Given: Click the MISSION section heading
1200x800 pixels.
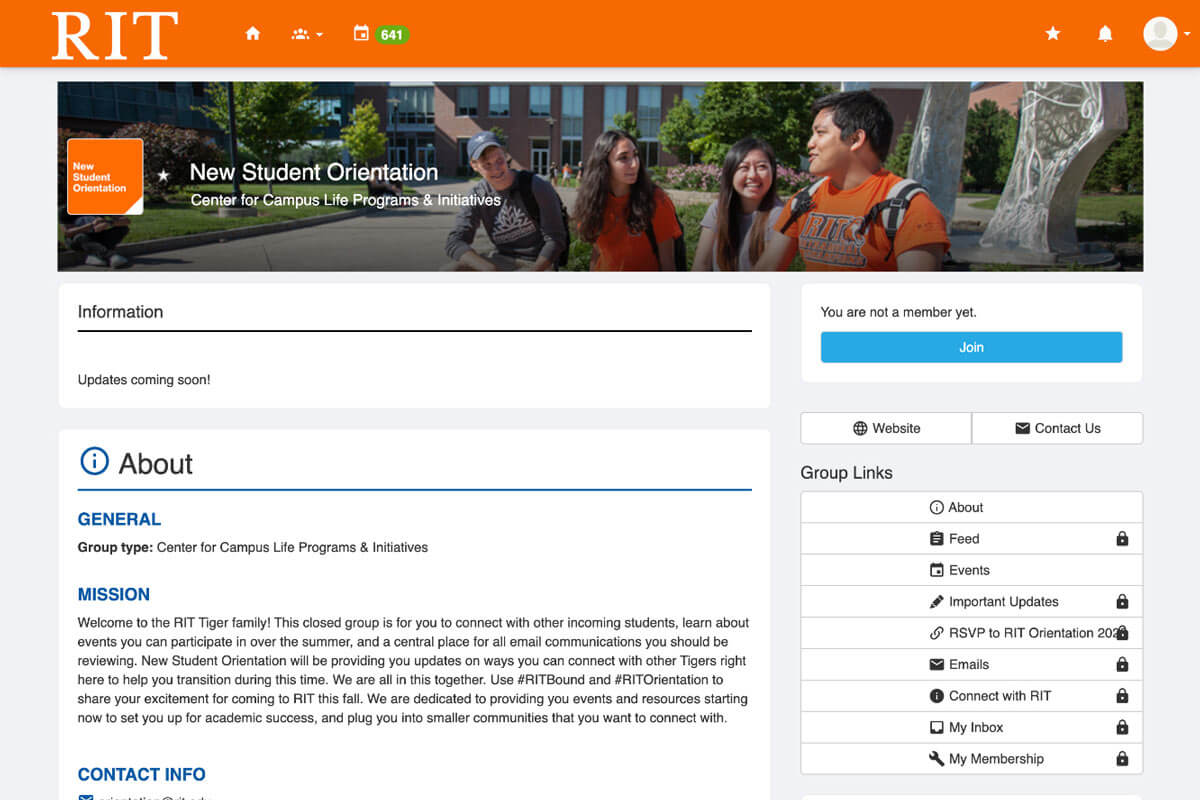Looking at the screenshot, I should coord(114,594).
